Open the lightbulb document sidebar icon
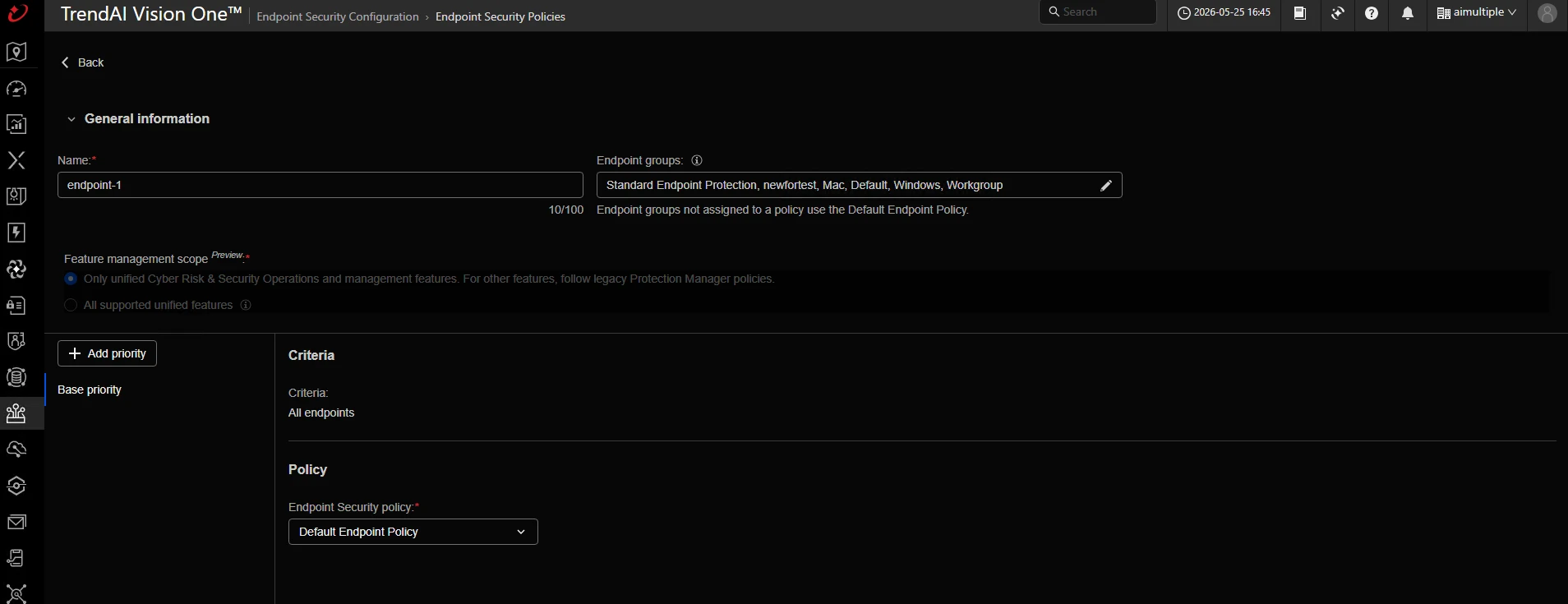 (x=16, y=196)
